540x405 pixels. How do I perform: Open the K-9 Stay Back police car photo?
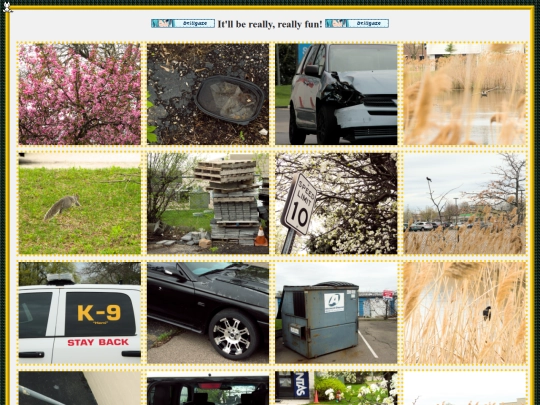[80, 313]
